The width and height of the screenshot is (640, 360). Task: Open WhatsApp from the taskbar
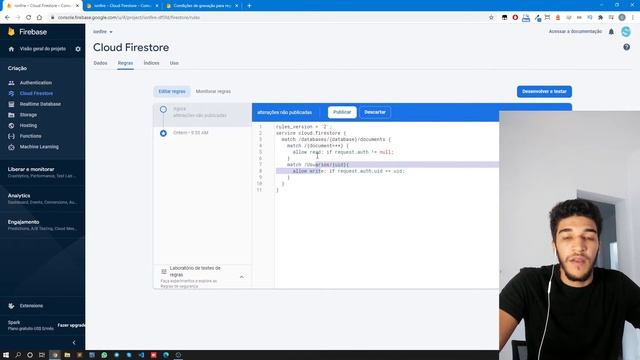(104, 355)
